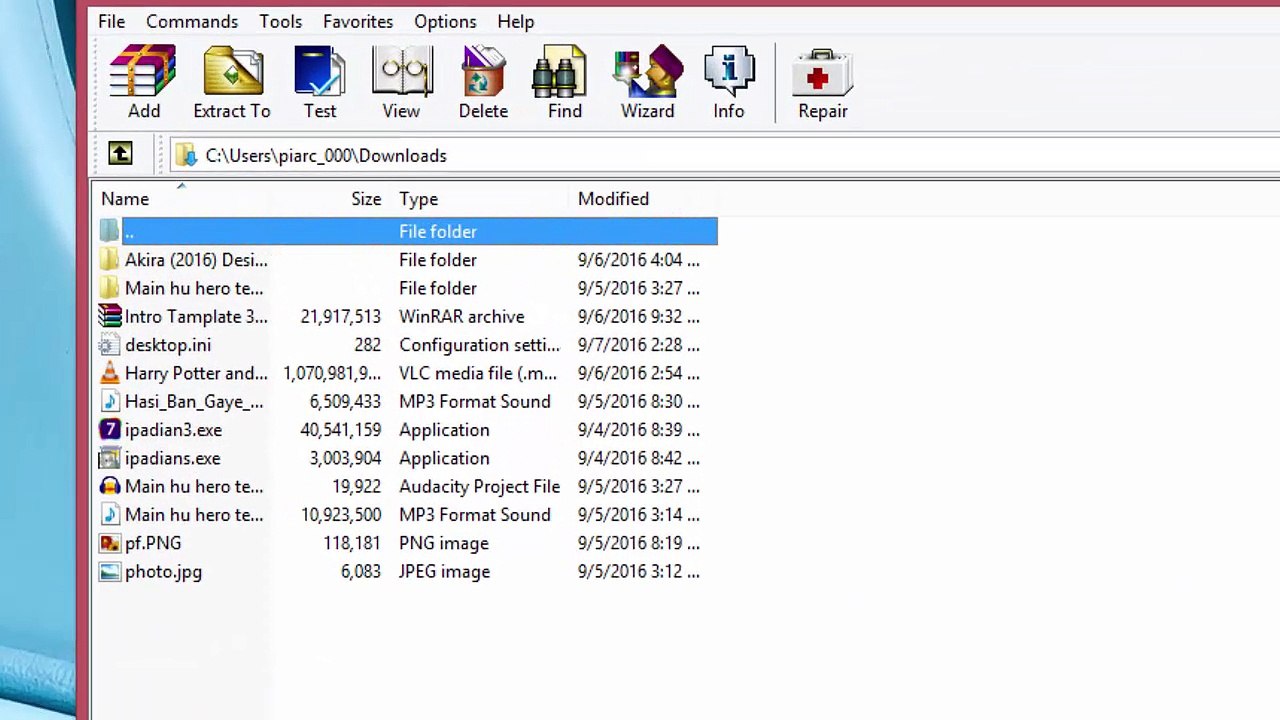1280x720 pixels.
Task: Sort files by the Name column header
Action: (125, 199)
